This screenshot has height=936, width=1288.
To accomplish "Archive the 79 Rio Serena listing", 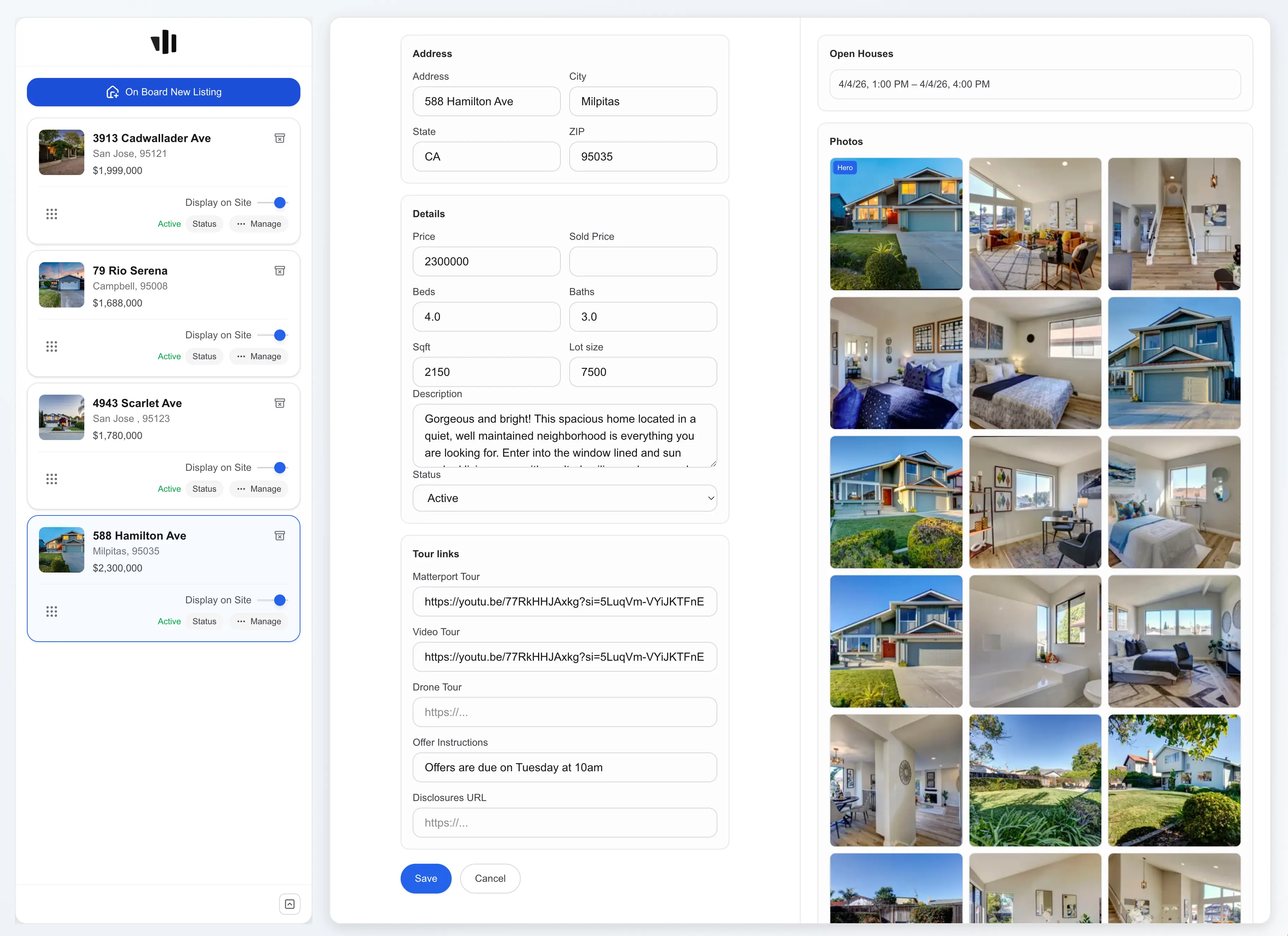I will click(279, 271).
